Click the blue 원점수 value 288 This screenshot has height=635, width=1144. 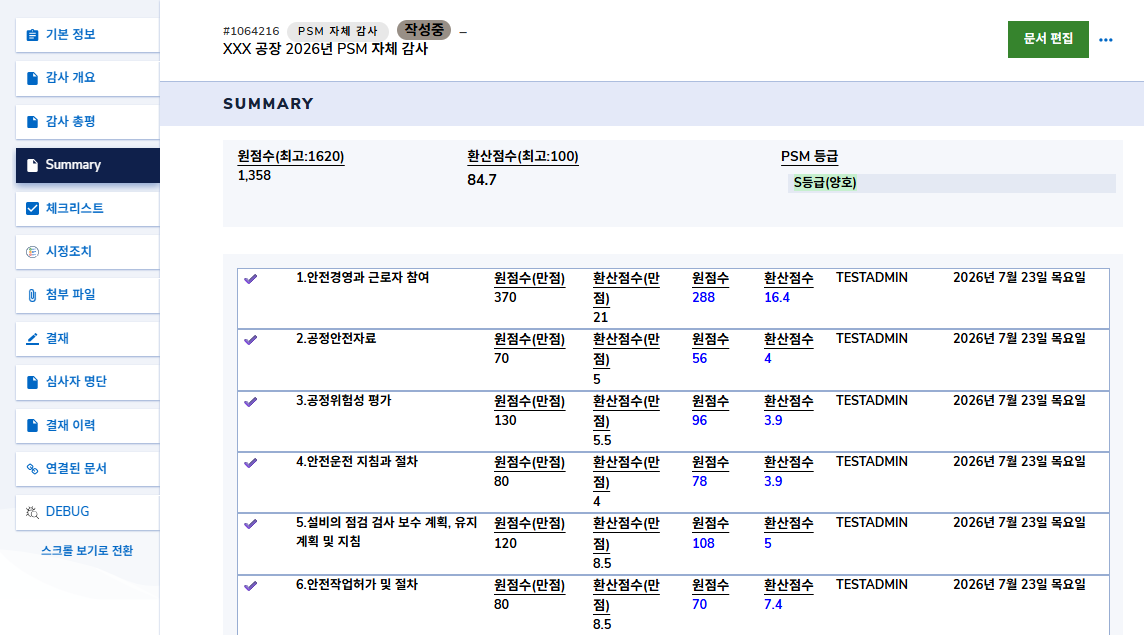(x=703, y=298)
